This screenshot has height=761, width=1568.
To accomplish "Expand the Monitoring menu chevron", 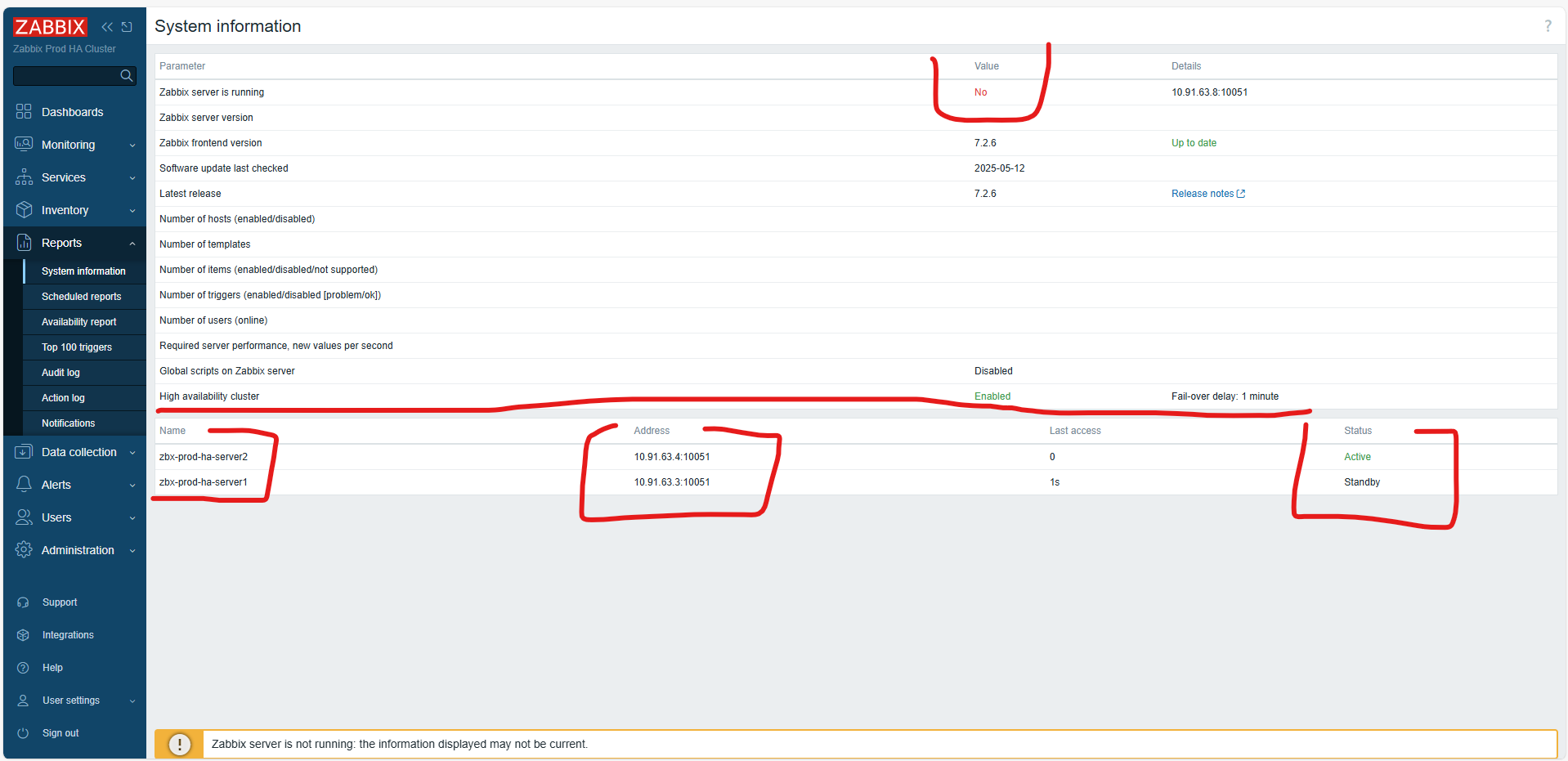I will (x=132, y=145).
